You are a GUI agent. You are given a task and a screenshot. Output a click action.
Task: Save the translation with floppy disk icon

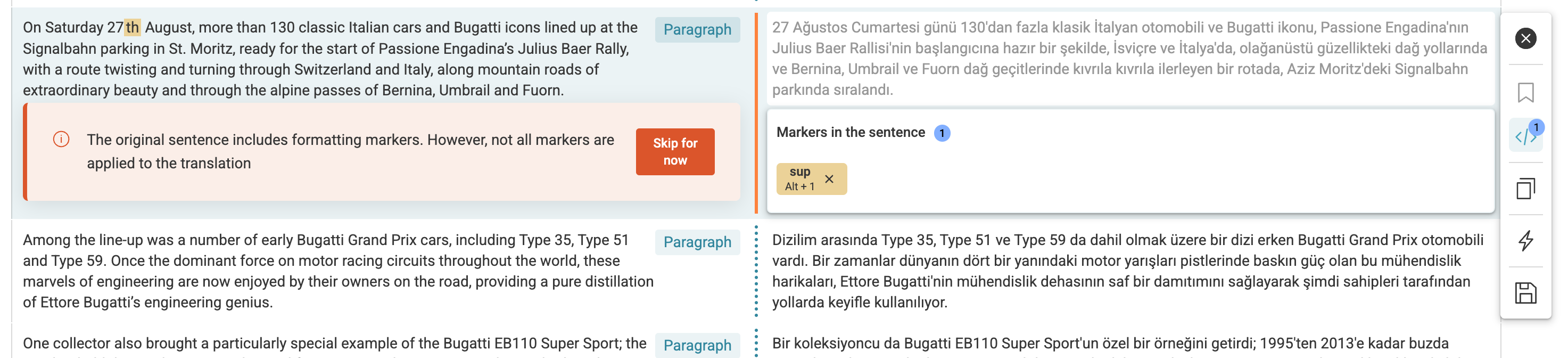point(1525,294)
